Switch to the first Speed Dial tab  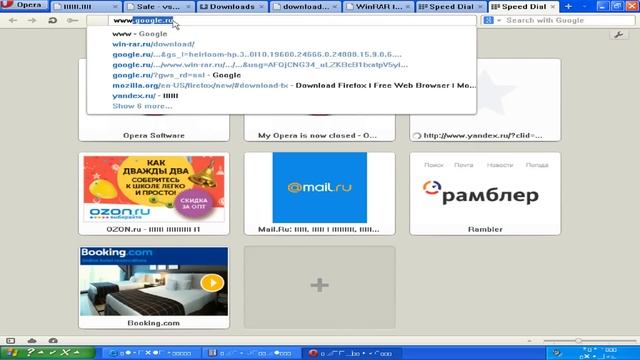[x=451, y=7]
